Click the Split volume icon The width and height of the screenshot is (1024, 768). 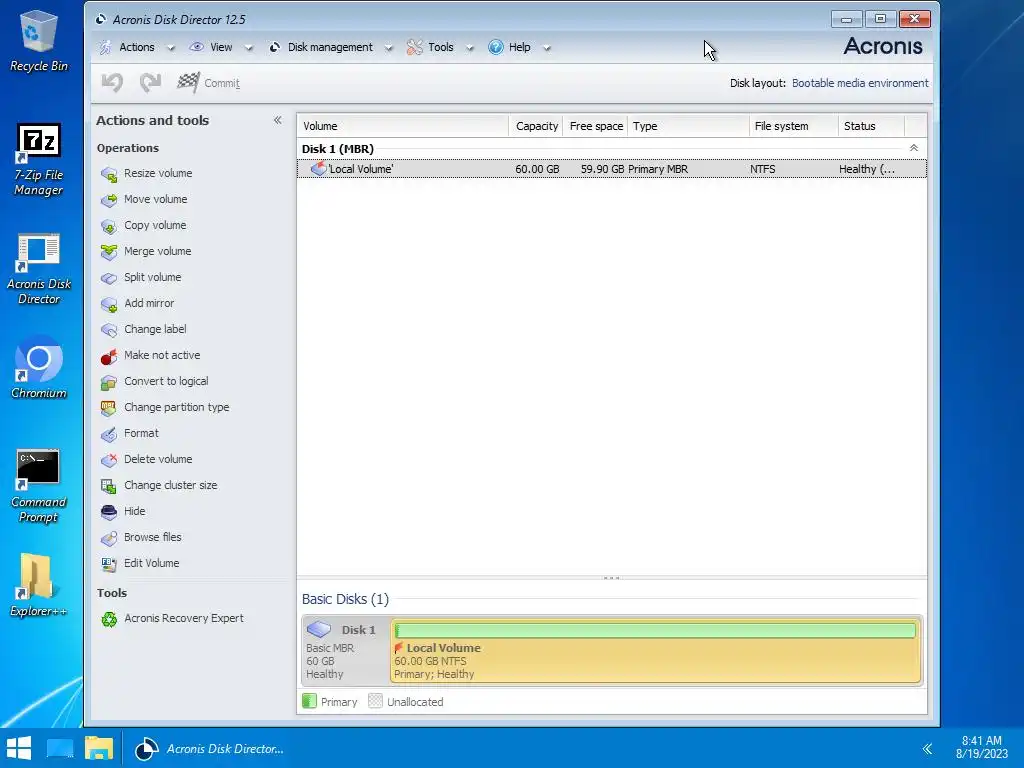(x=108, y=278)
